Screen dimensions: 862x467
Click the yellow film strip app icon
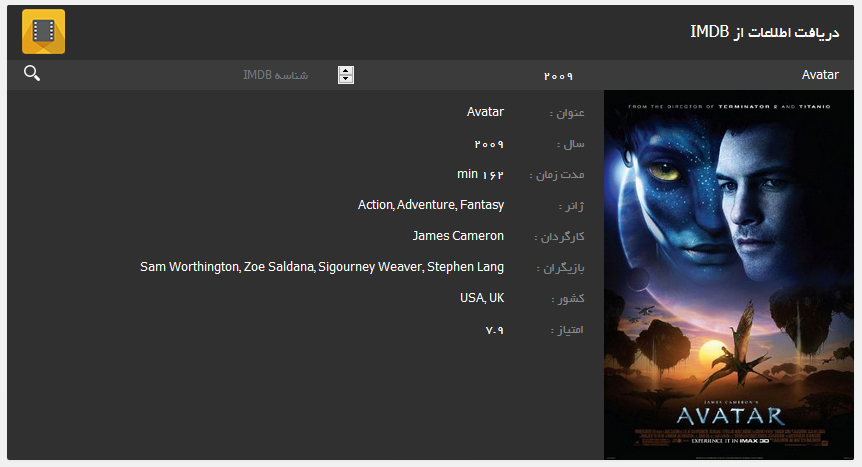click(x=43, y=31)
